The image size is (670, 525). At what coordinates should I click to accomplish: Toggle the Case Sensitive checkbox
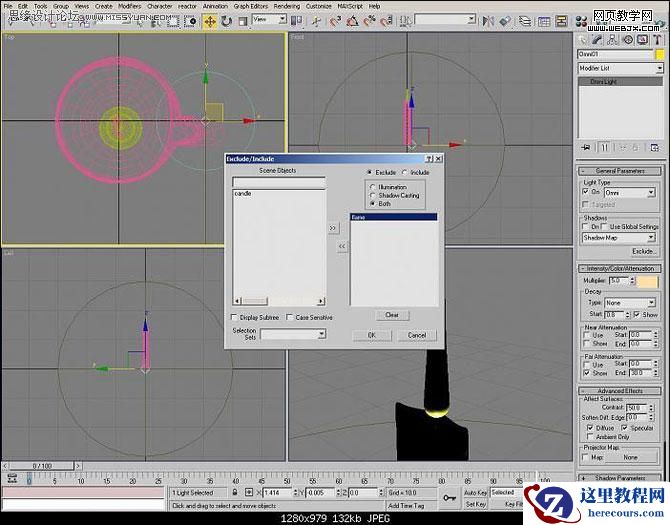click(289, 317)
